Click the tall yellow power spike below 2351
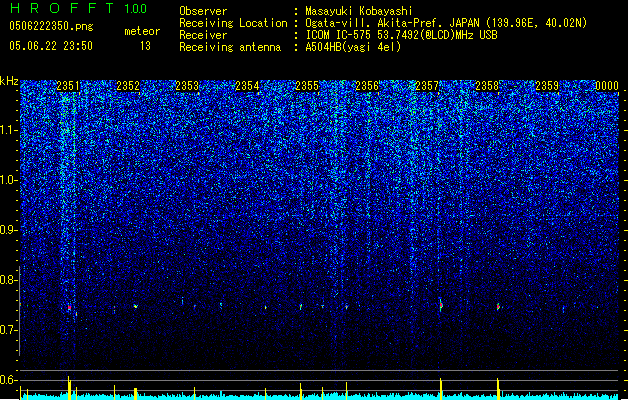 point(69,387)
